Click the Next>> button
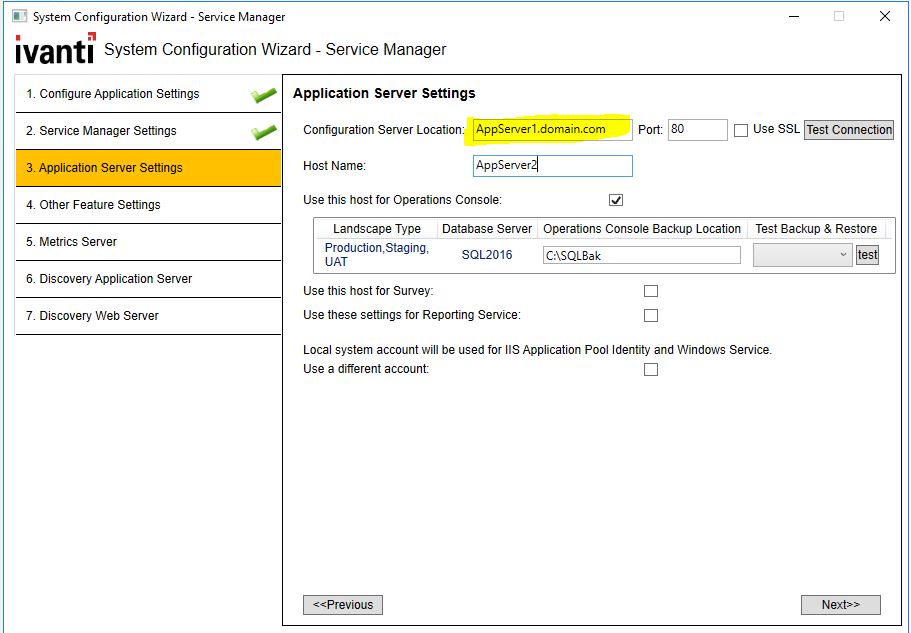This screenshot has height=633, width=911. tap(840, 605)
